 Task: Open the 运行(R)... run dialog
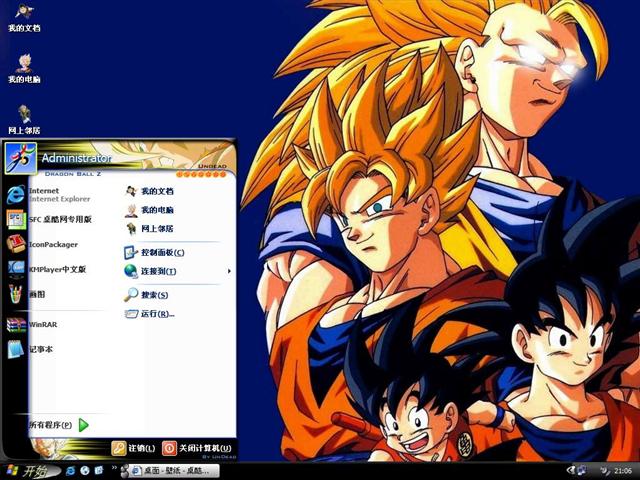pos(149,314)
